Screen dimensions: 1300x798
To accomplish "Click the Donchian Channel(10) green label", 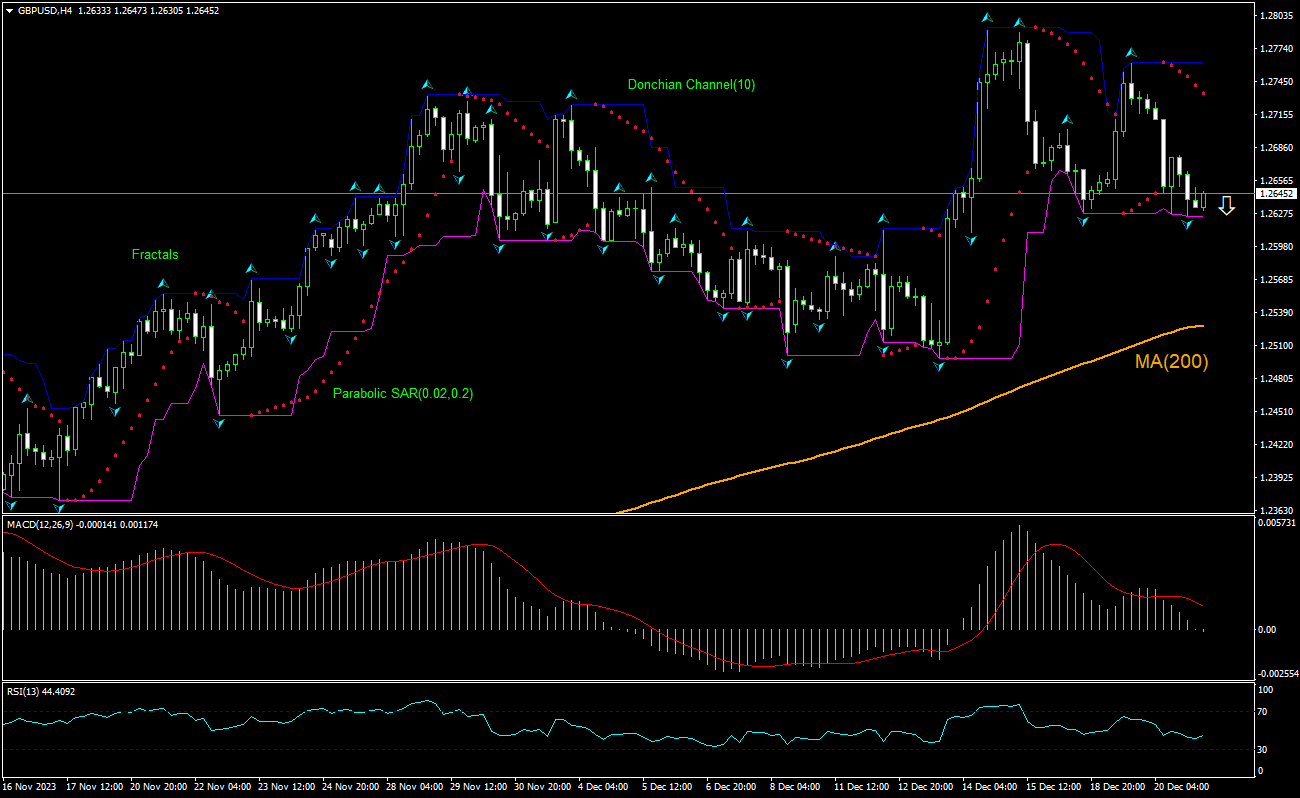I will point(690,85).
